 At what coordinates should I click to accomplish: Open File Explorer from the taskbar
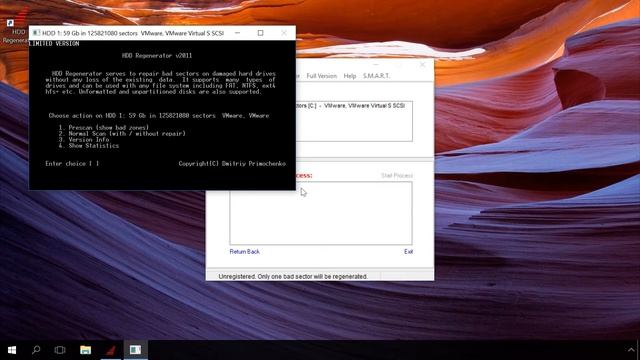point(85,350)
